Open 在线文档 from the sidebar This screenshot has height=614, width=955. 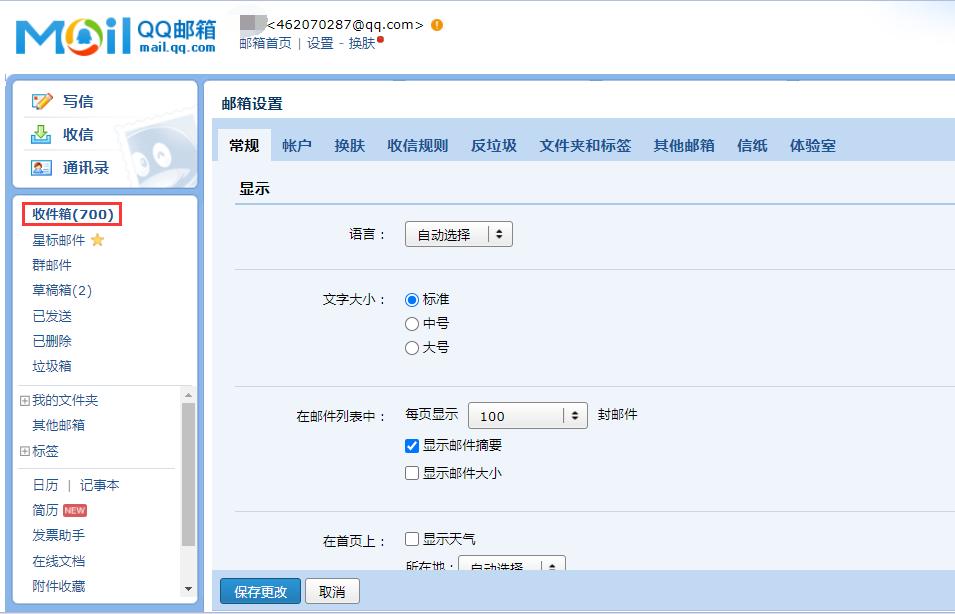[x=57, y=562]
